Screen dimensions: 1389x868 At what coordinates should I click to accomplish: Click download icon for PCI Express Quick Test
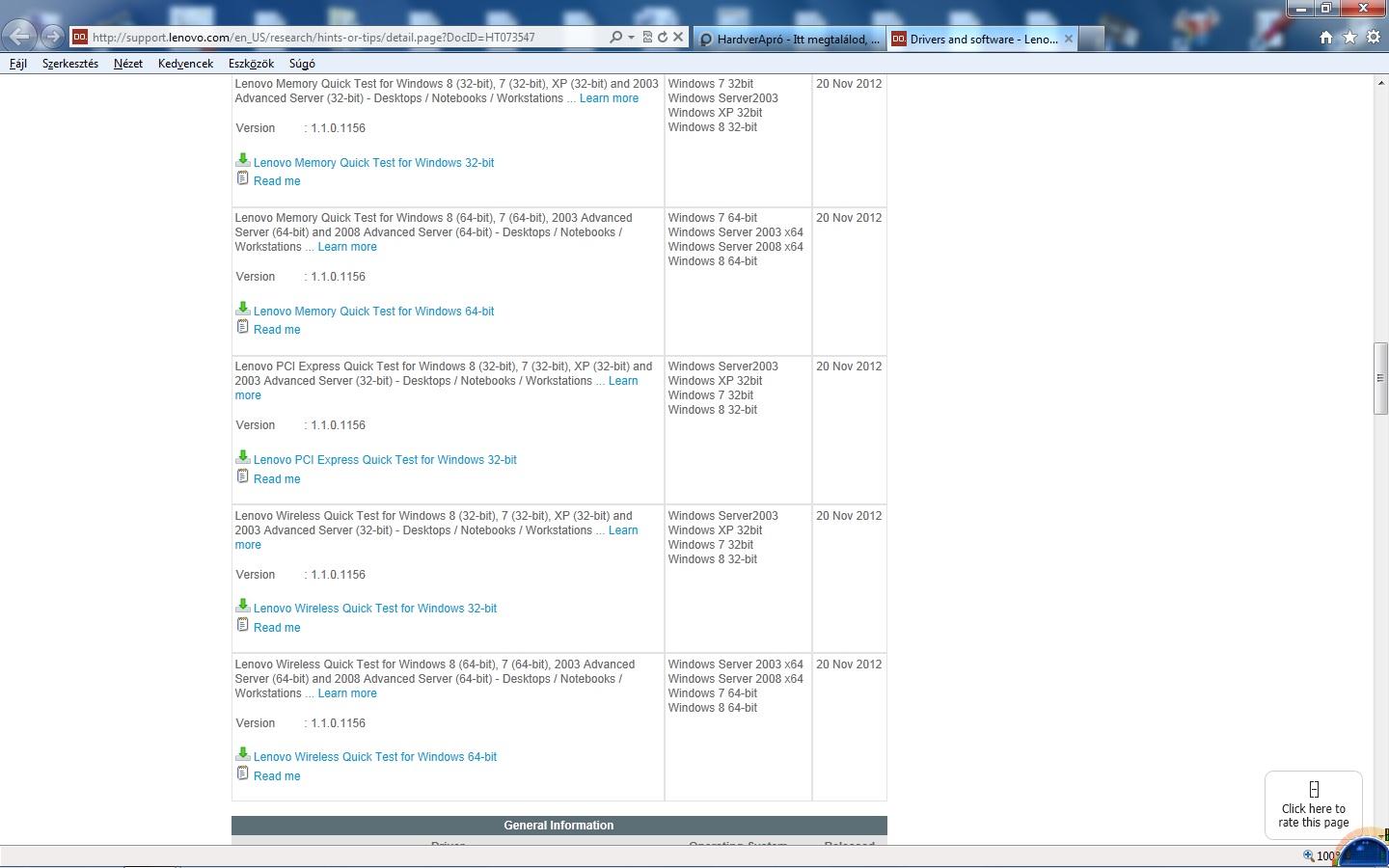tap(242, 457)
